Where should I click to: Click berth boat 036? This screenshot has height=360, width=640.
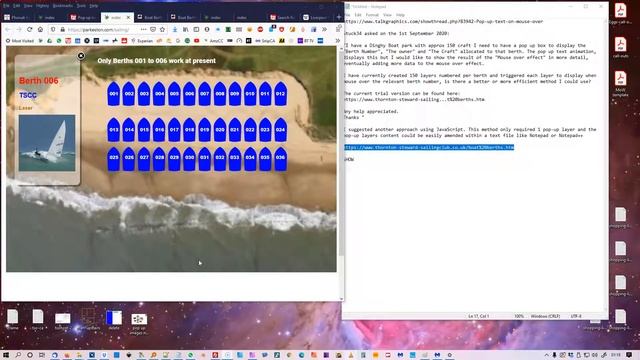280,159
